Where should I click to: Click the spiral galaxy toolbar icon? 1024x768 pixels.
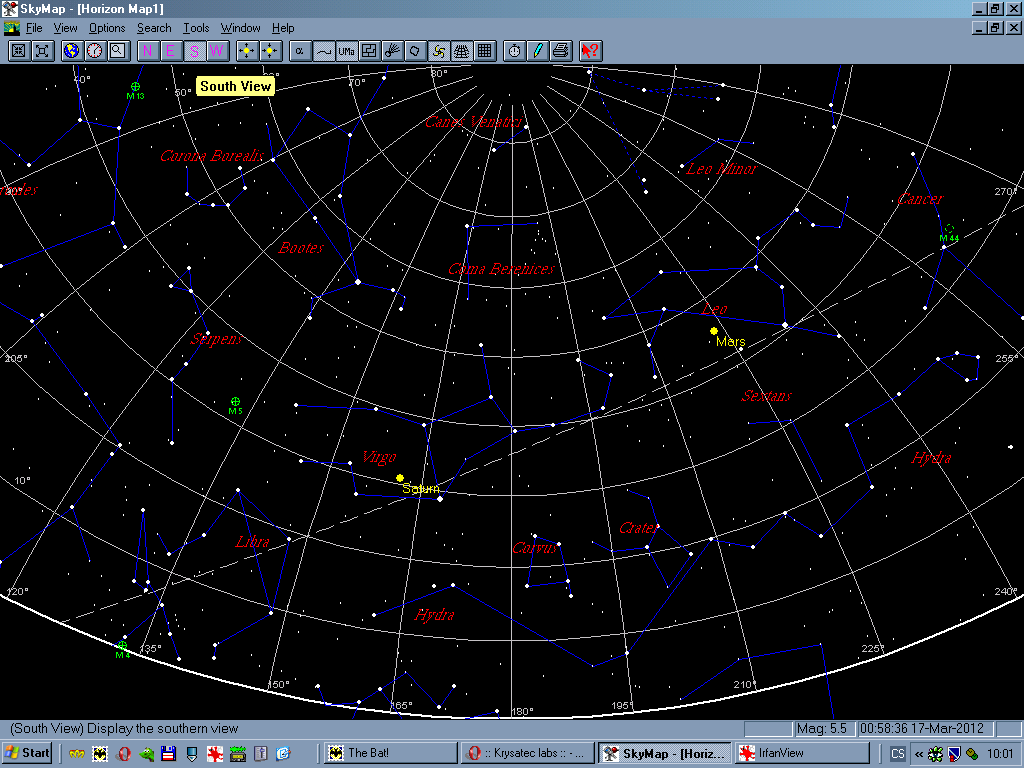[439, 51]
